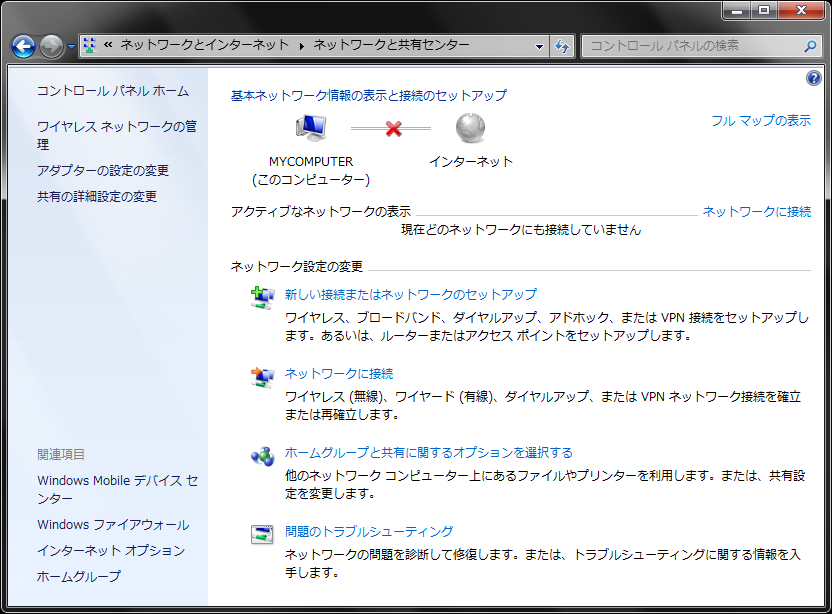The image size is (832, 614).
Task: Open ネットワークに接続 under network settings
Action: point(339,374)
